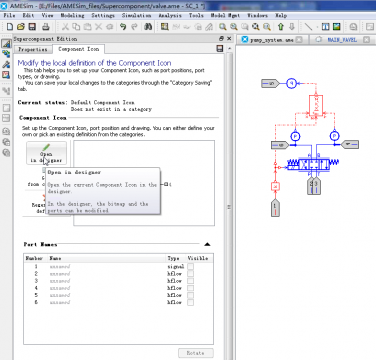Open the Modeling menu
This screenshot has height=360, width=376.
click(x=72, y=15)
